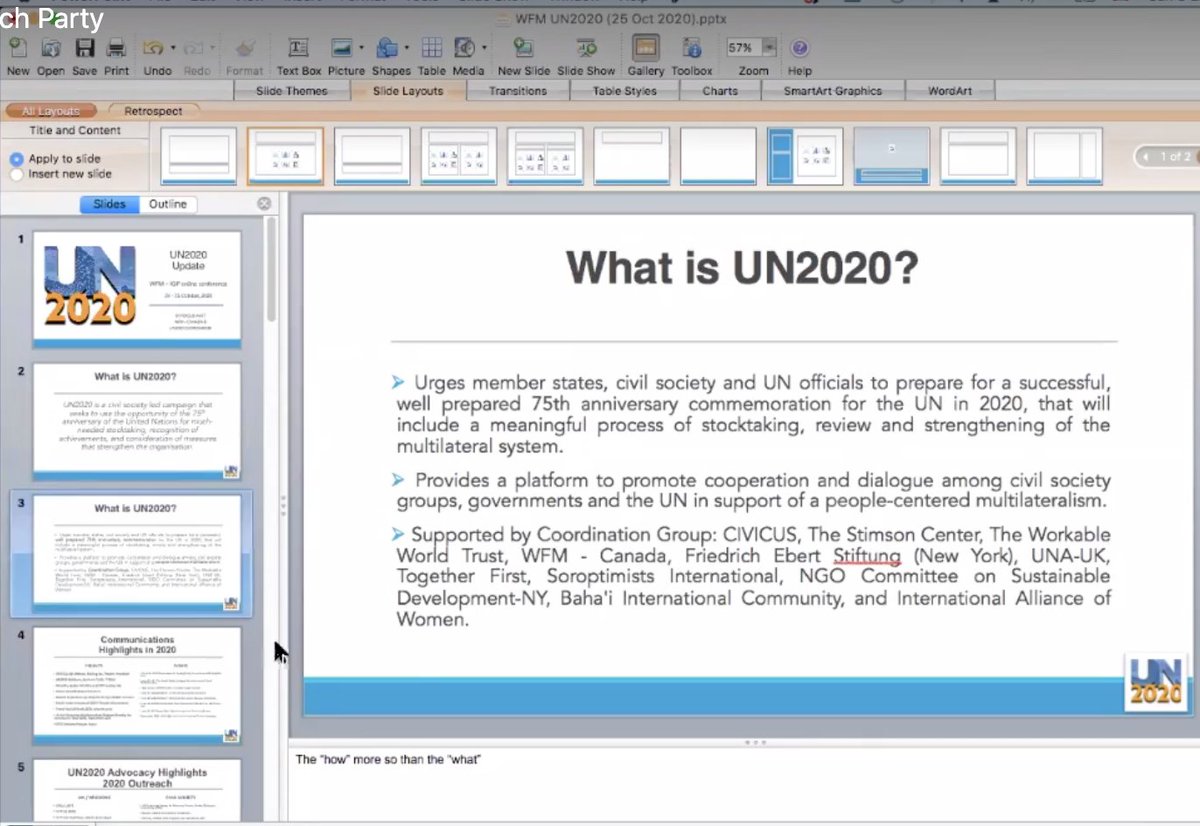Choose the Blank layout thumbnail
This screenshot has height=826, width=1200.
[718, 156]
